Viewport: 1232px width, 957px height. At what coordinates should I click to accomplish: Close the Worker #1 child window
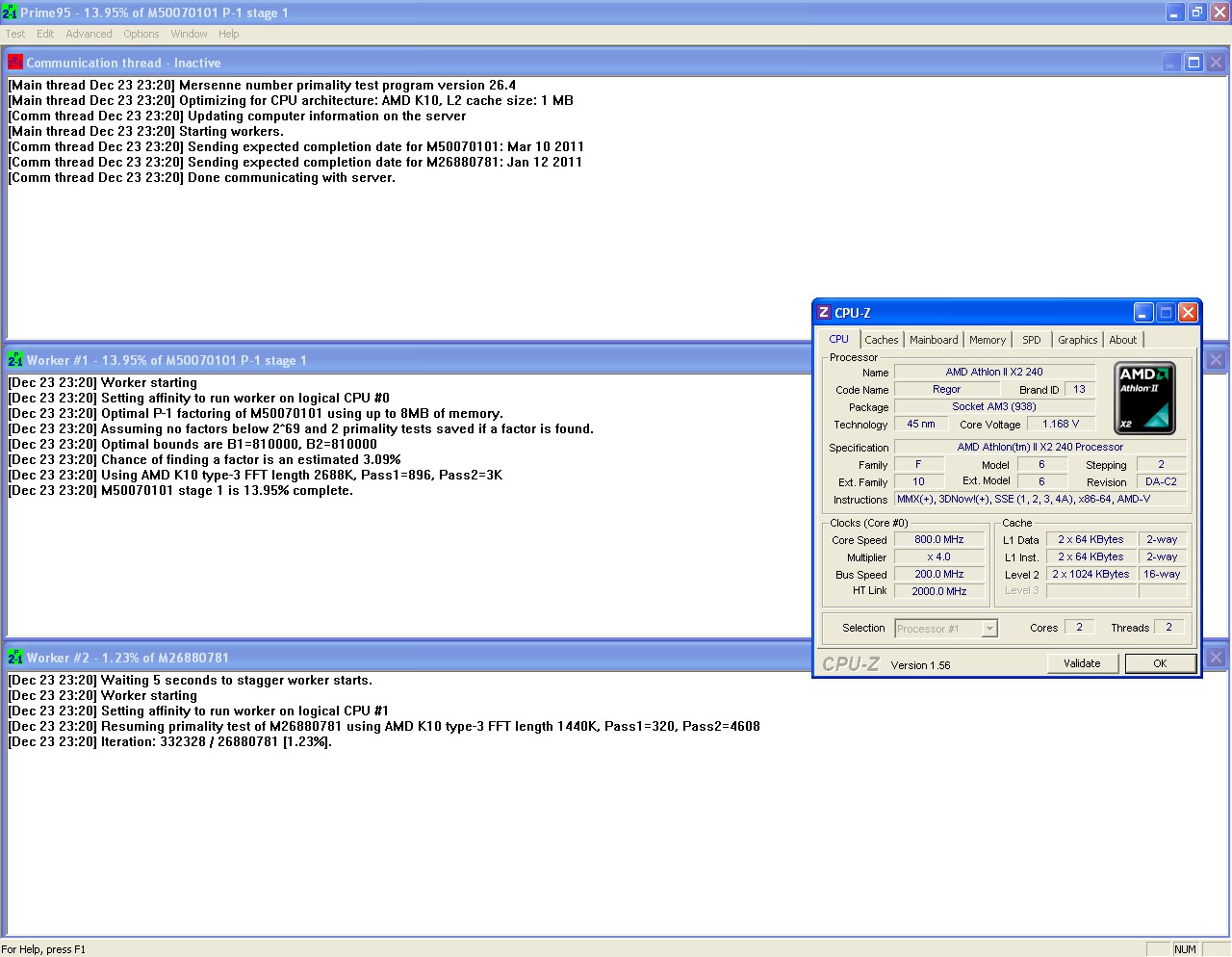(x=1216, y=360)
